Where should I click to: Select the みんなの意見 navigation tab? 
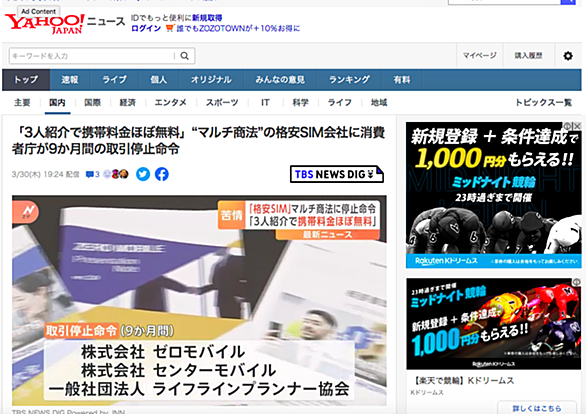coord(280,80)
